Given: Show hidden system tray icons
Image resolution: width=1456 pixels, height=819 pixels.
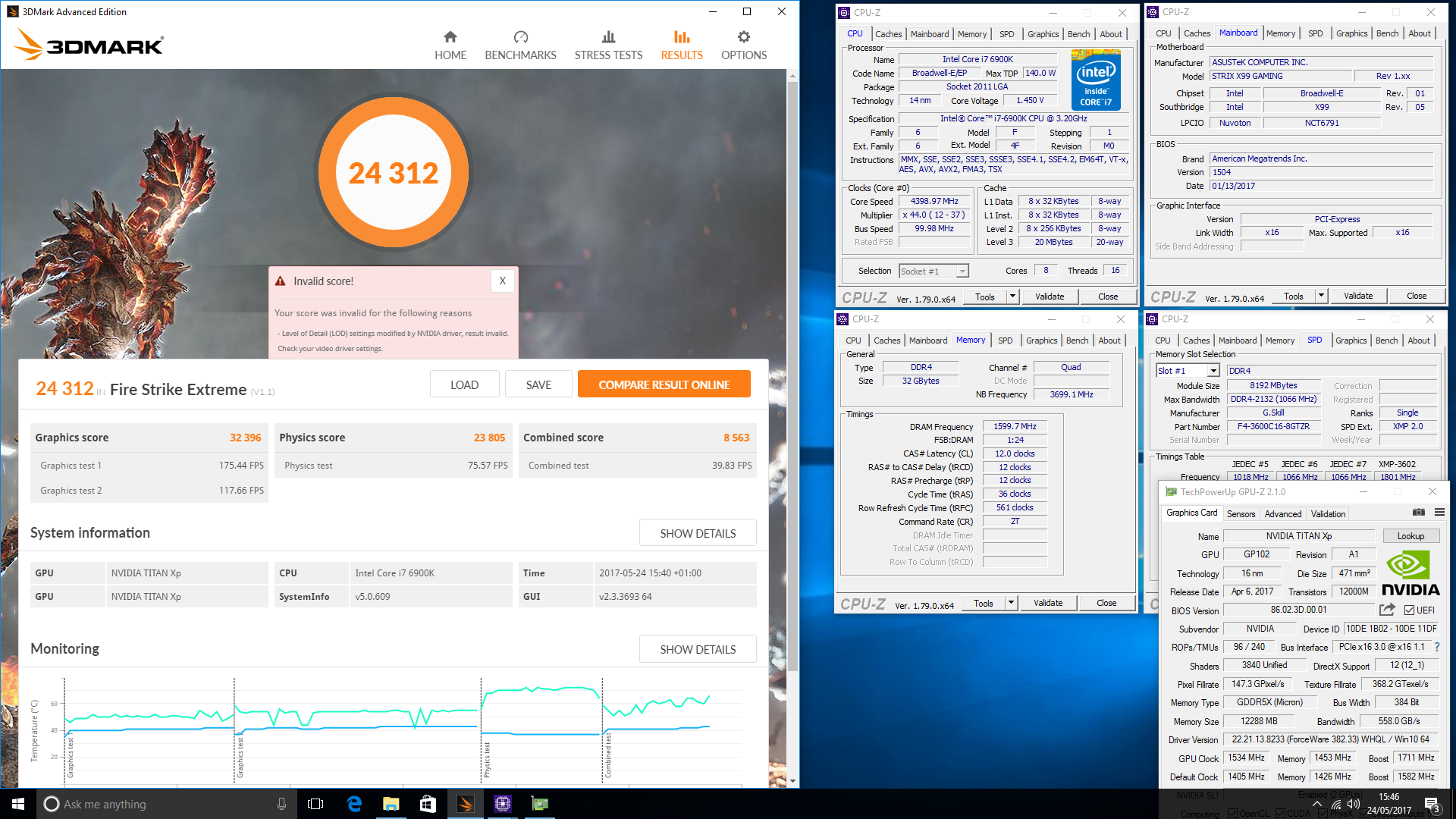Looking at the screenshot, I should pos(1316,804).
